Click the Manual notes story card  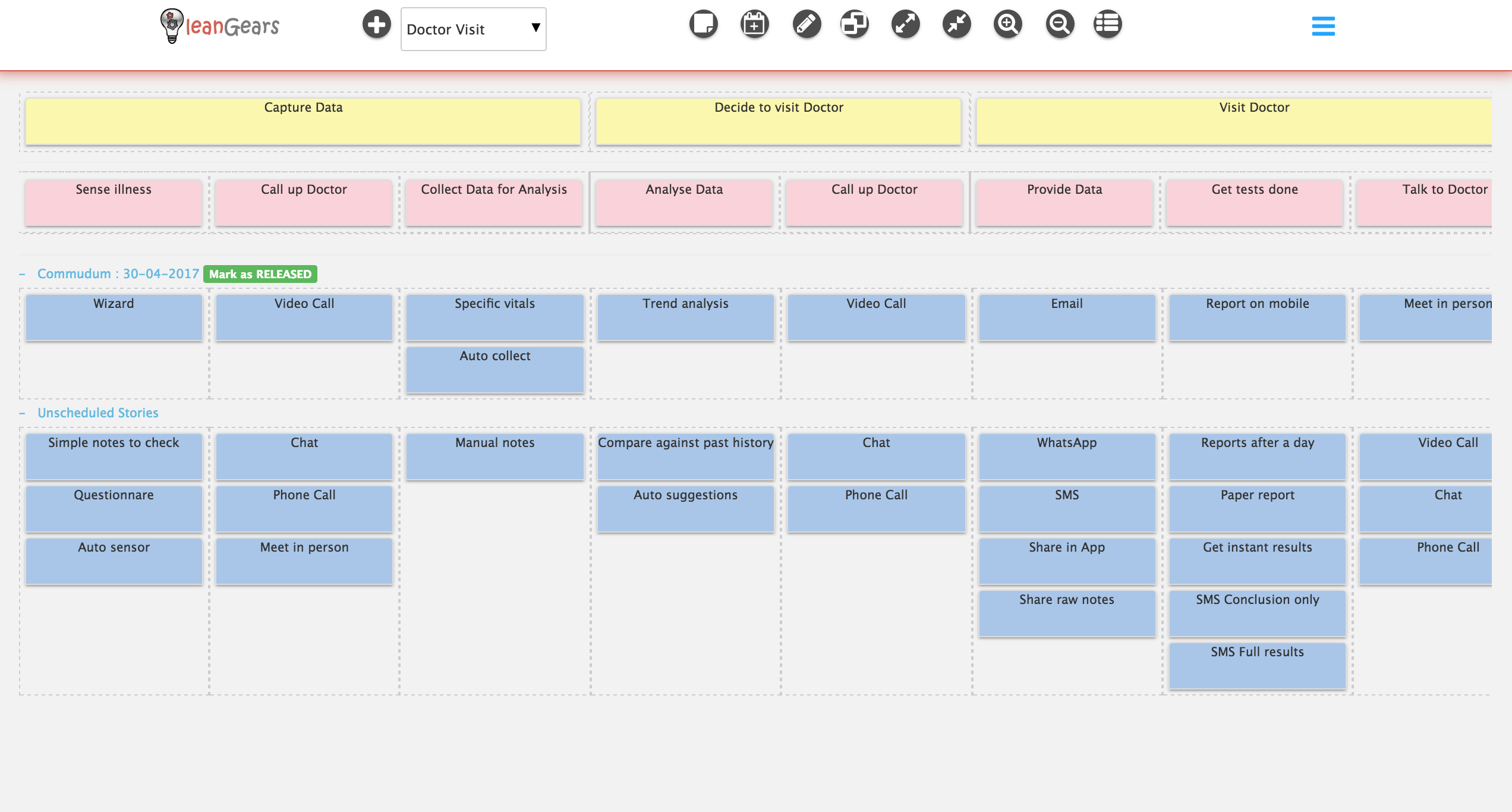click(495, 457)
